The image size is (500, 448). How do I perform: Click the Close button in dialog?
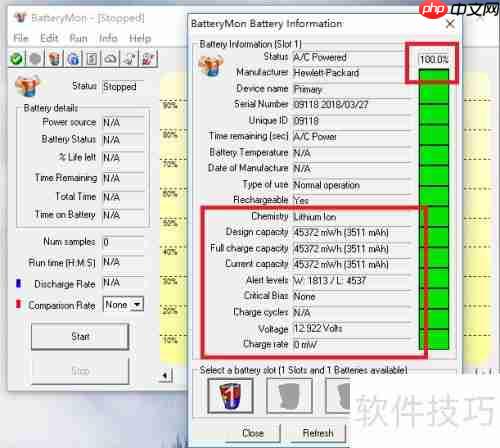[x=253, y=433]
